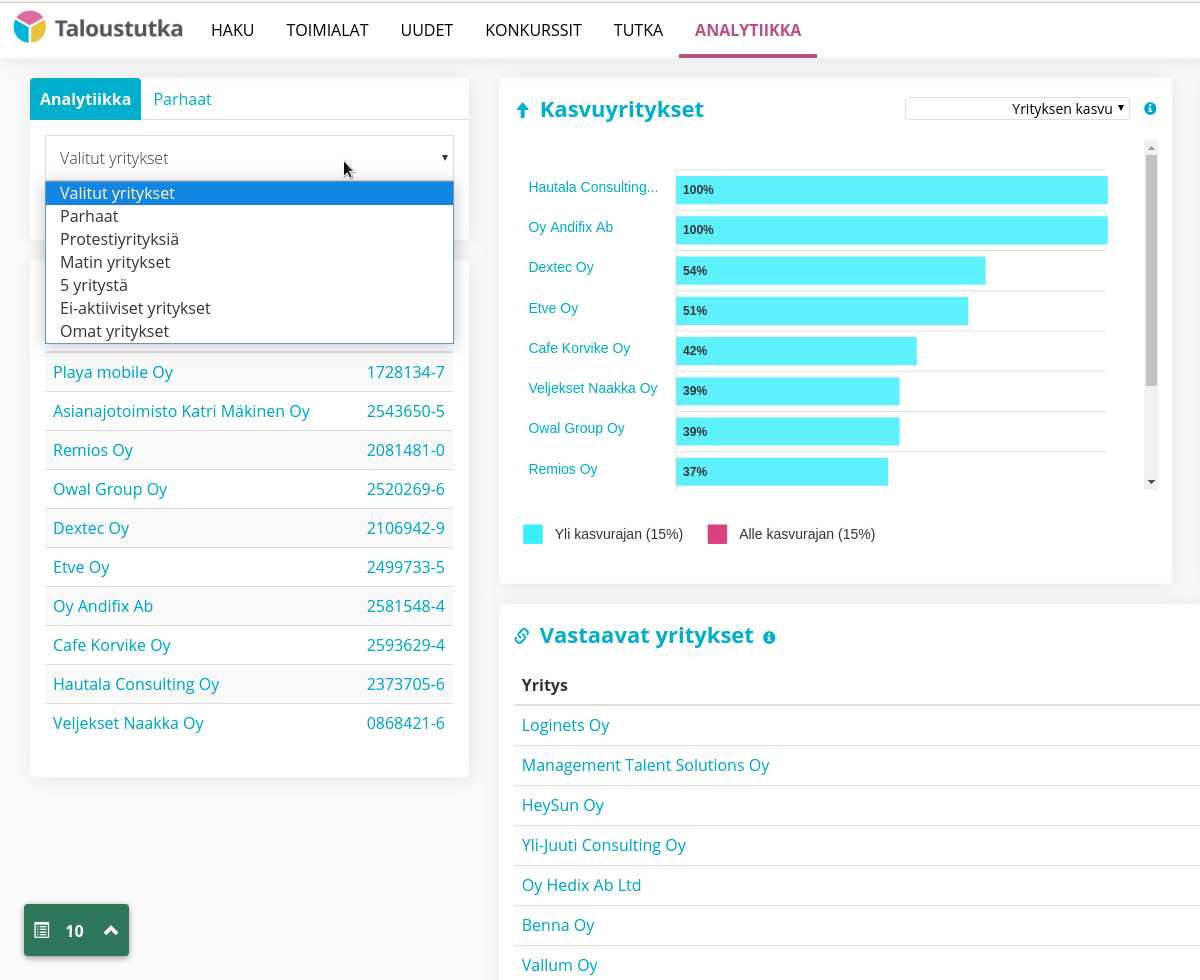
Task: Click the cyan 'Yli kasvurajan' legend swatch
Action: click(x=533, y=534)
